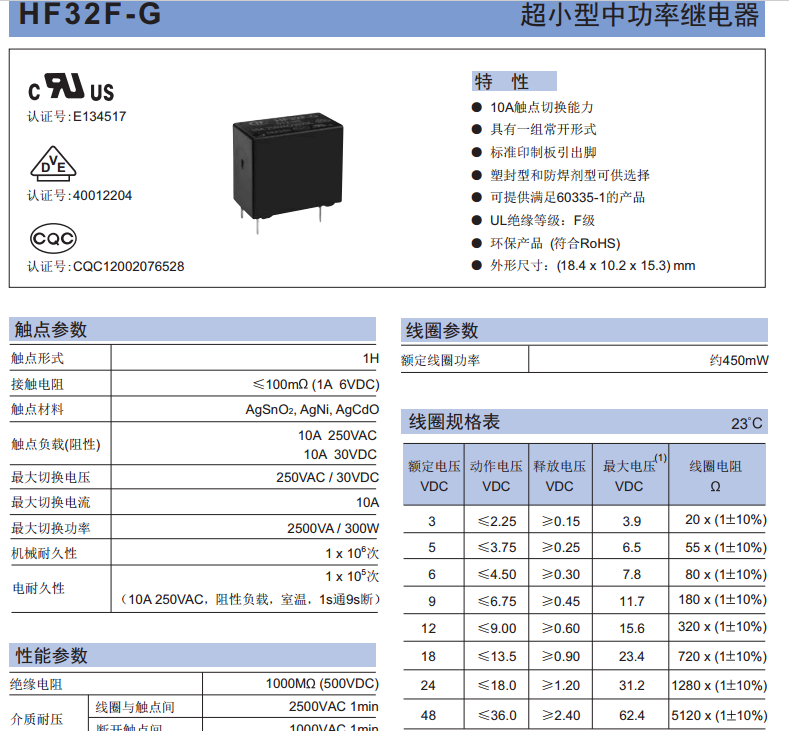Select the 62.4 max voltage cell
789x731 pixels.
632,715
